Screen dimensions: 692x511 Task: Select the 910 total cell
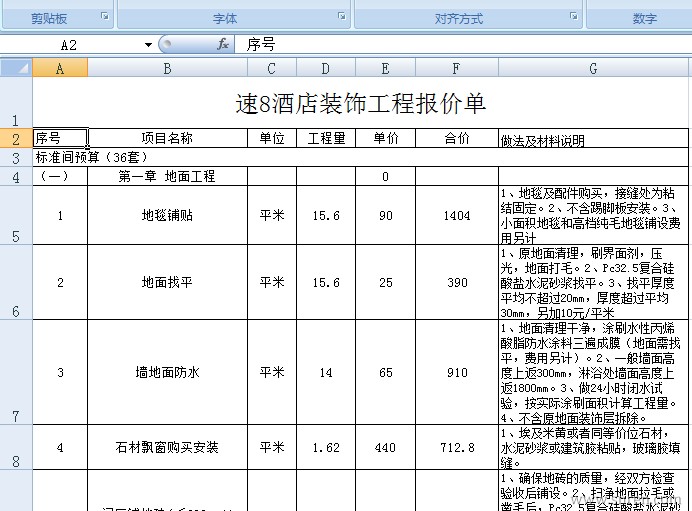457,372
